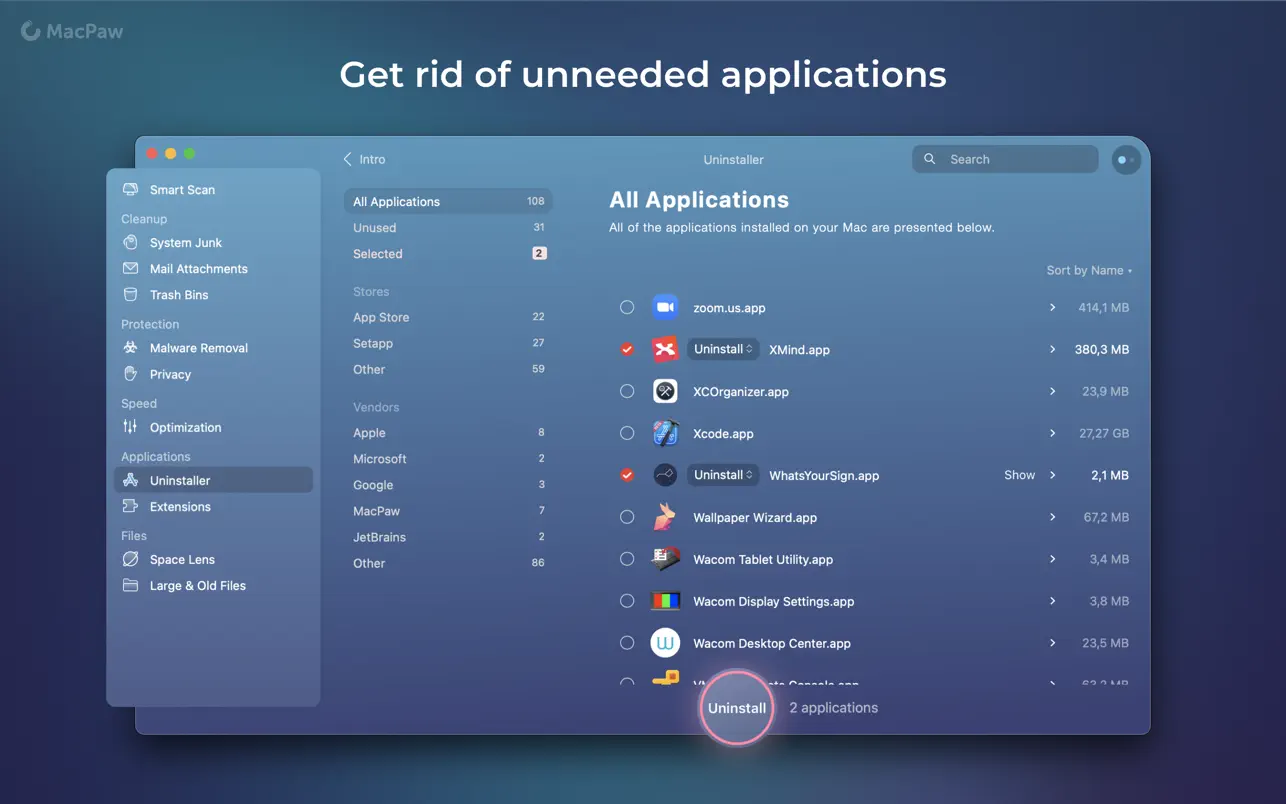Click Extensions sidebar icon

[130, 506]
